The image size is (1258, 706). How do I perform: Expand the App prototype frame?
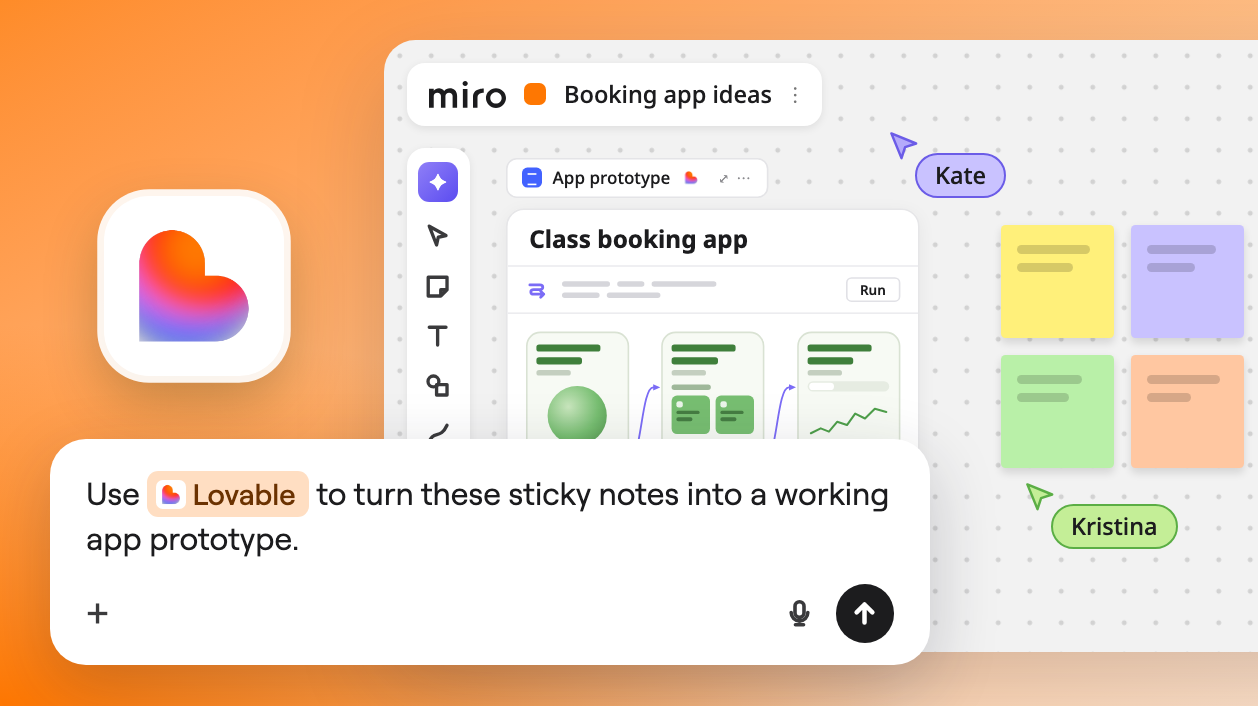pyautogui.click(x=723, y=178)
